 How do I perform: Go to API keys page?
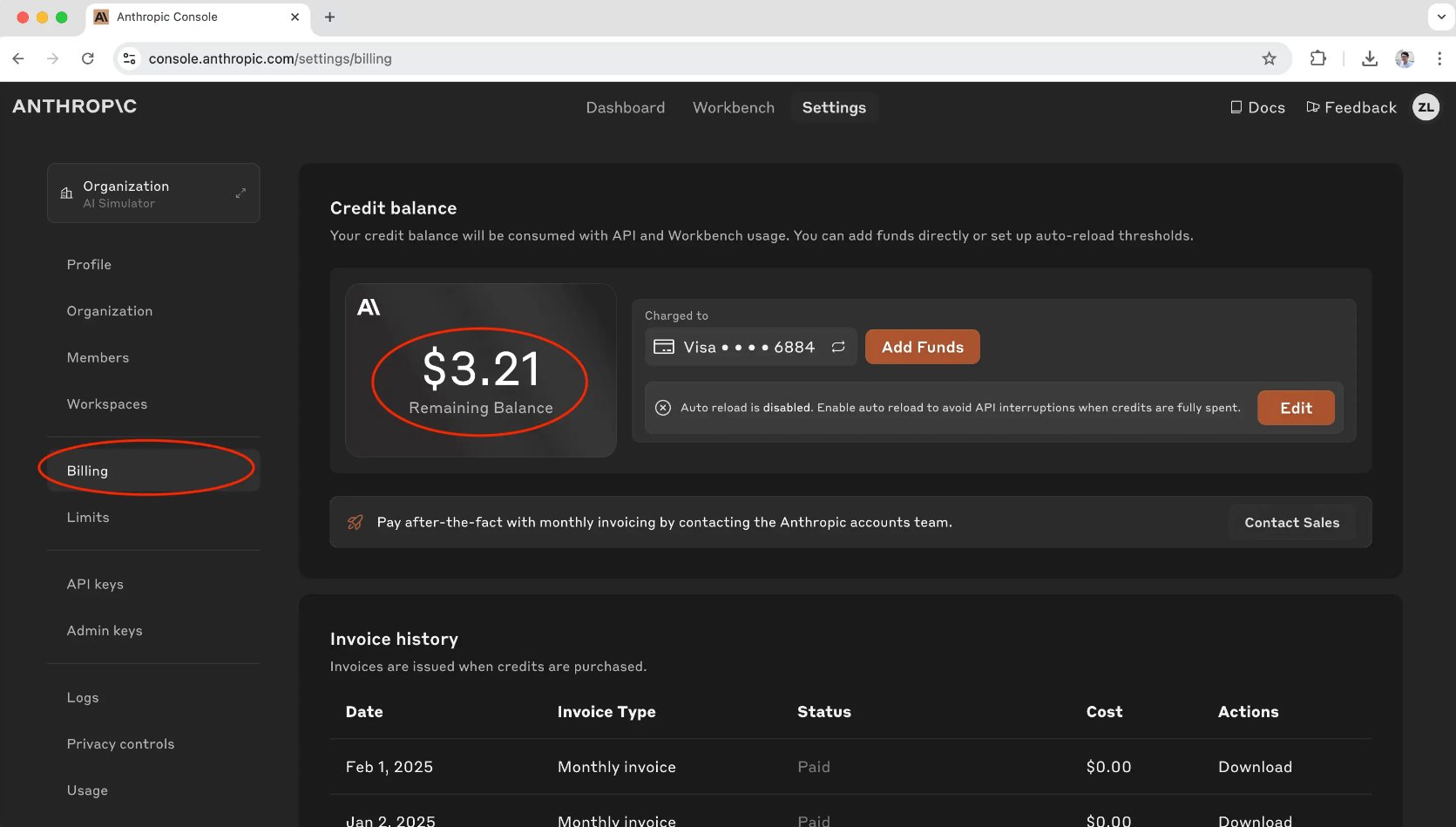(x=95, y=584)
